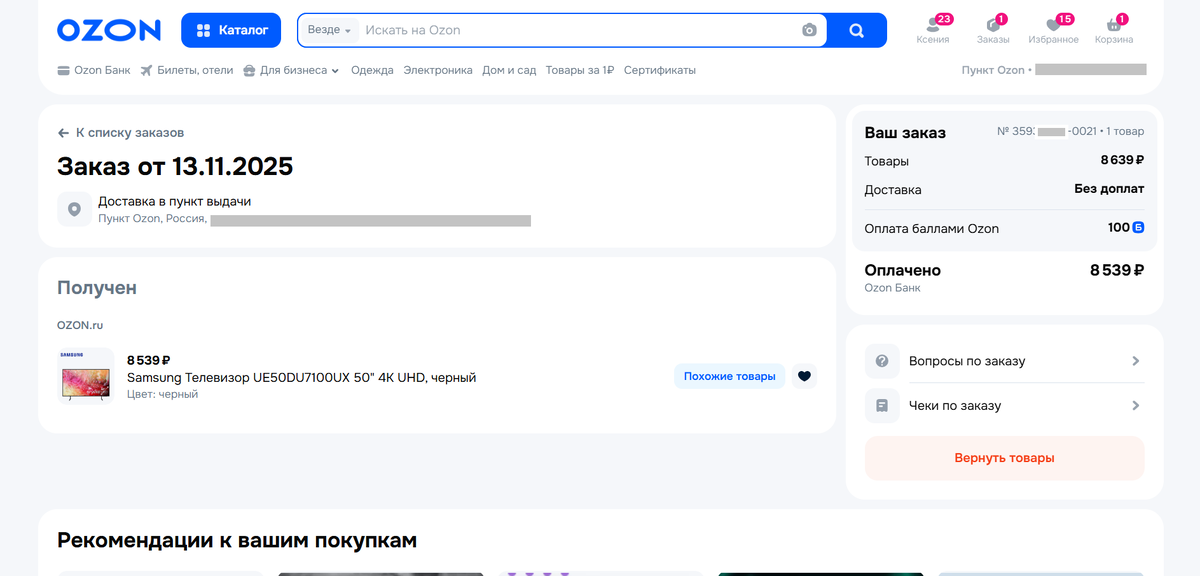Open Samsung Телевизор UE50DU7100UX product title
This screenshot has height=576, width=1200.
(x=301, y=377)
